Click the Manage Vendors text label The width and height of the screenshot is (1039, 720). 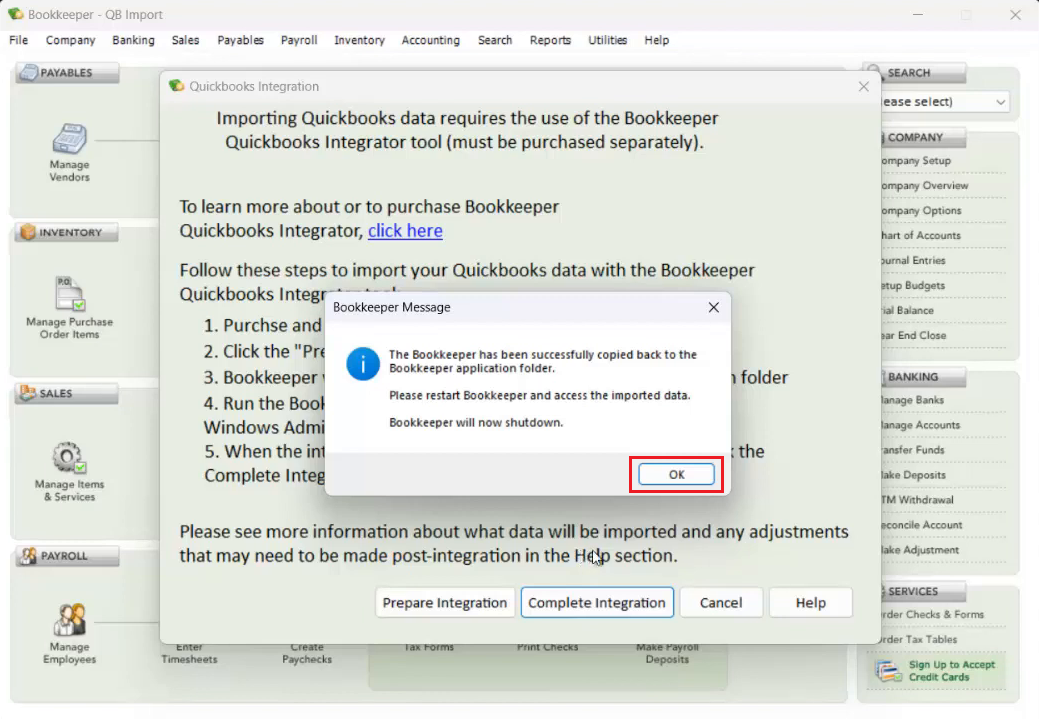click(x=70, y=171)
